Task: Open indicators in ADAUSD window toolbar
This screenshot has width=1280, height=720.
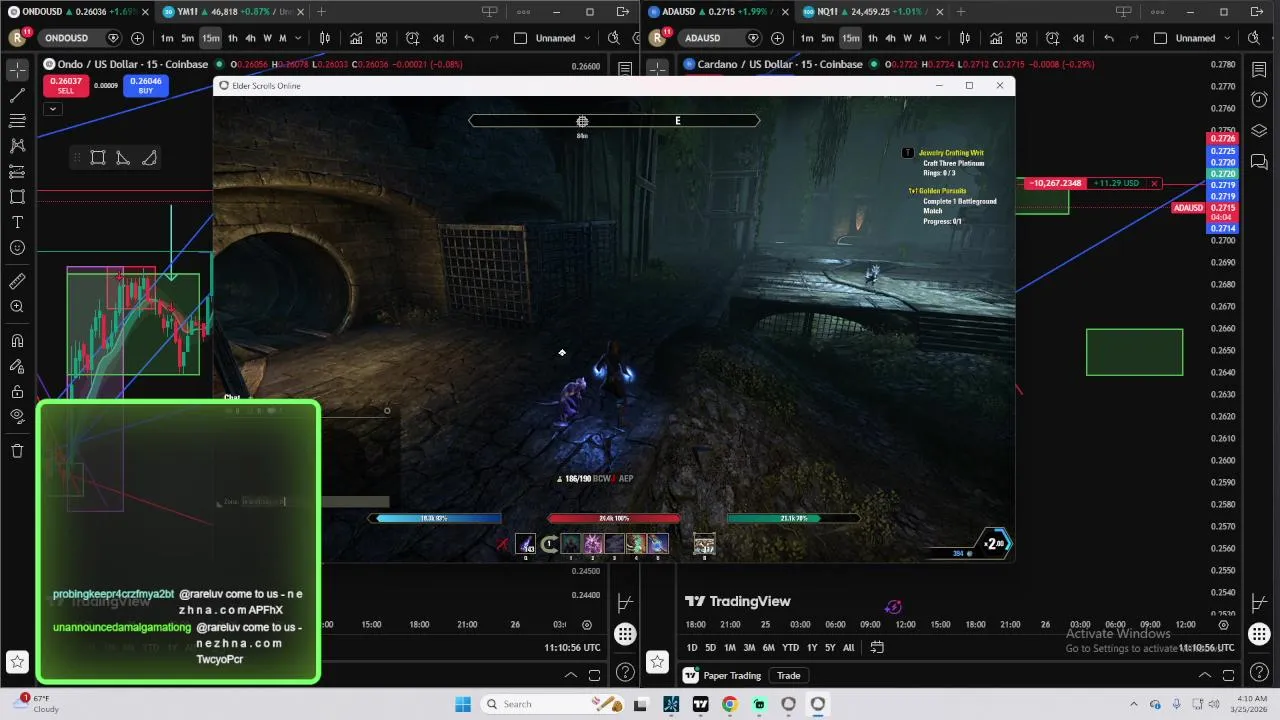Action: [996, 38]
